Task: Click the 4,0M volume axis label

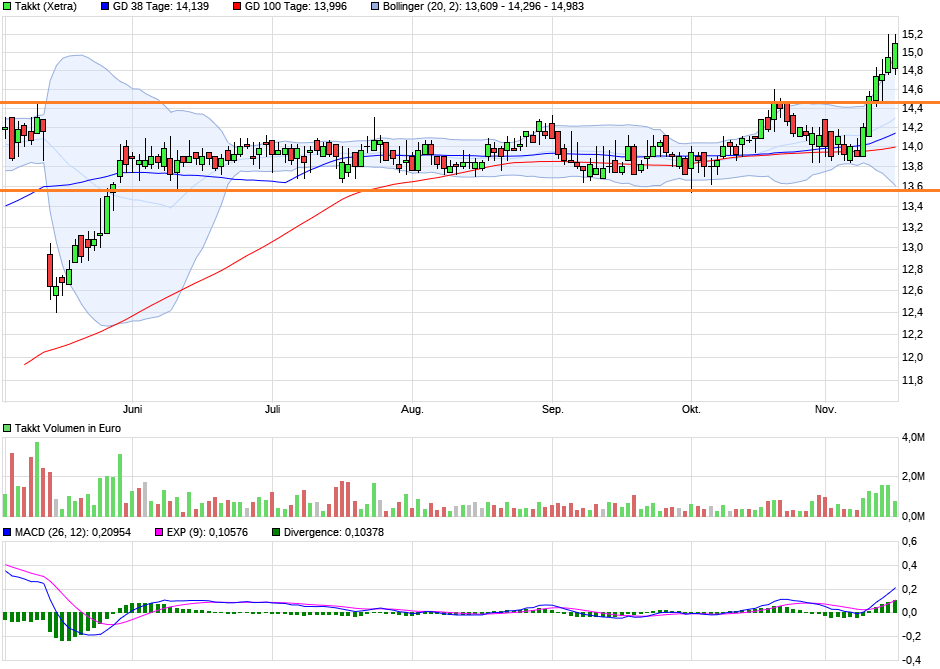Action: pyautogui.click(x=912, y=438)
